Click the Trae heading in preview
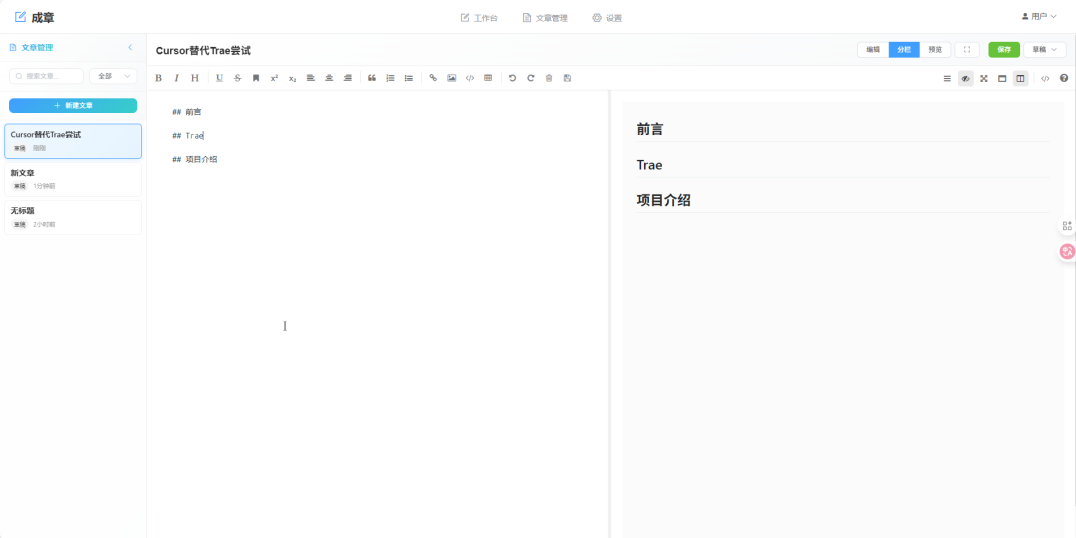The image size is (1076, 538). 649,165
